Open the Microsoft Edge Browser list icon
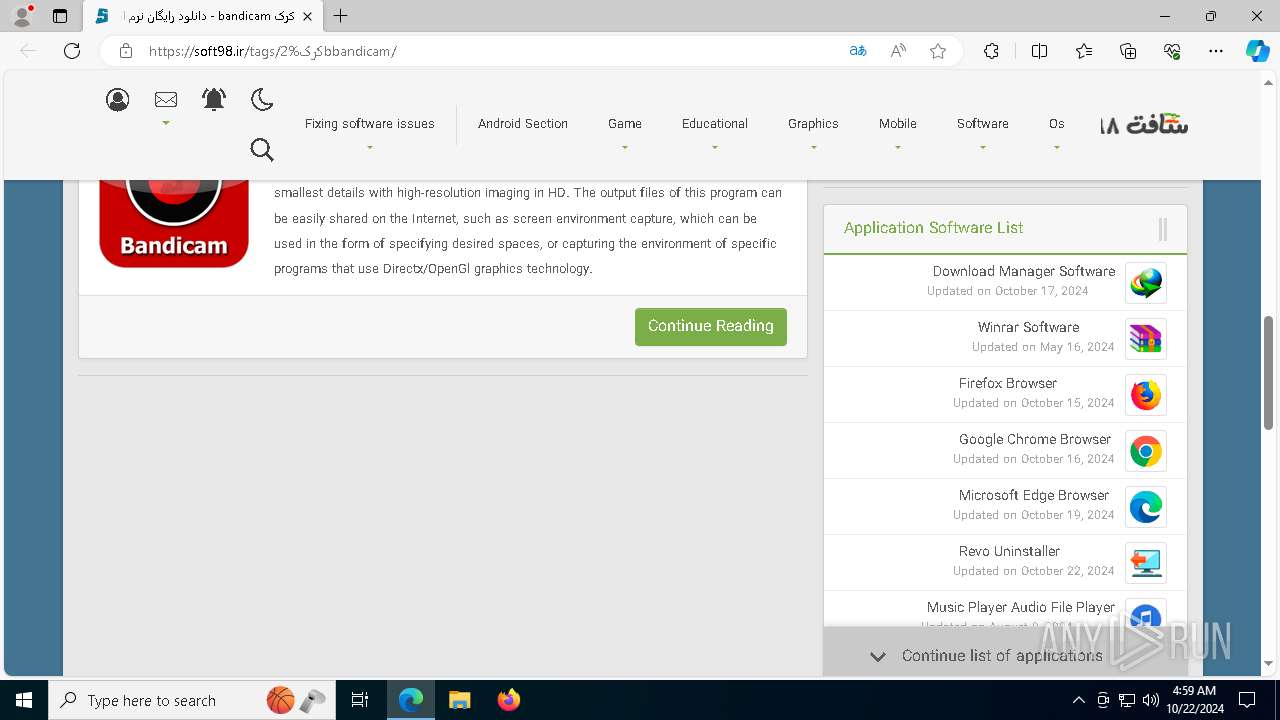Viewport: 1280px width, 720px height. [1146, 507]
